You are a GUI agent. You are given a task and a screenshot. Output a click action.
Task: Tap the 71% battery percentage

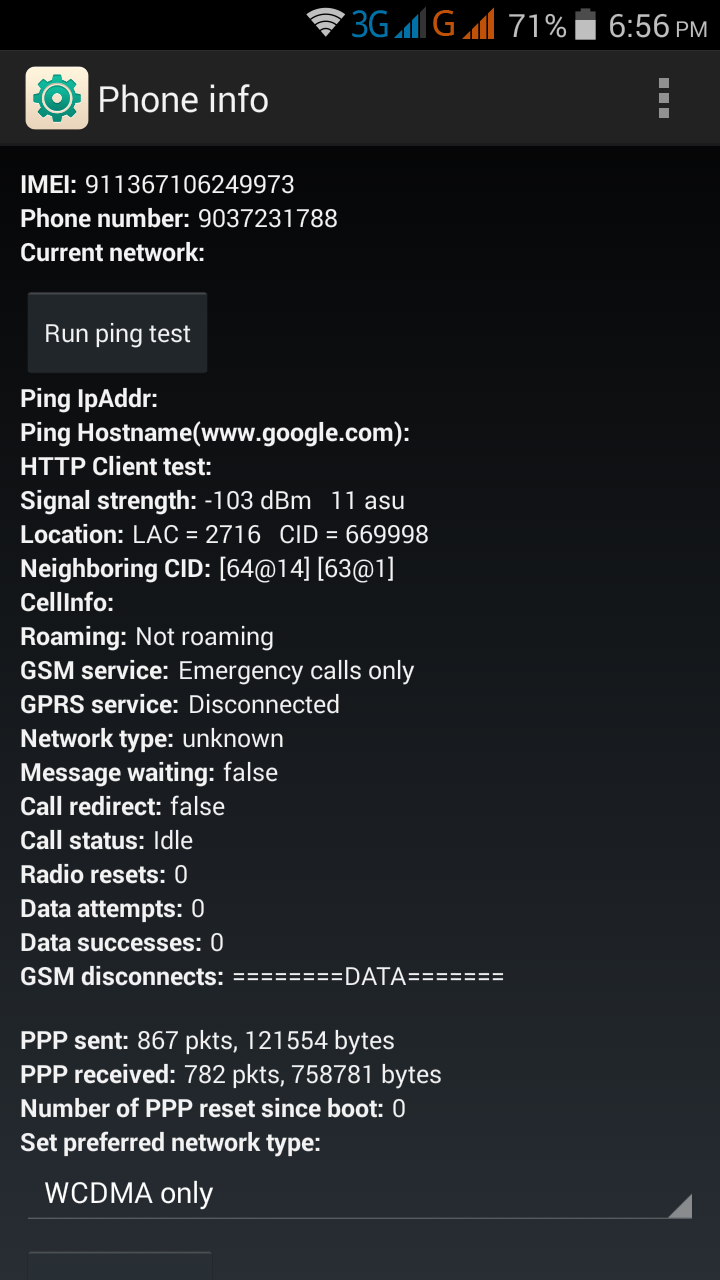(x=537, y=26)
